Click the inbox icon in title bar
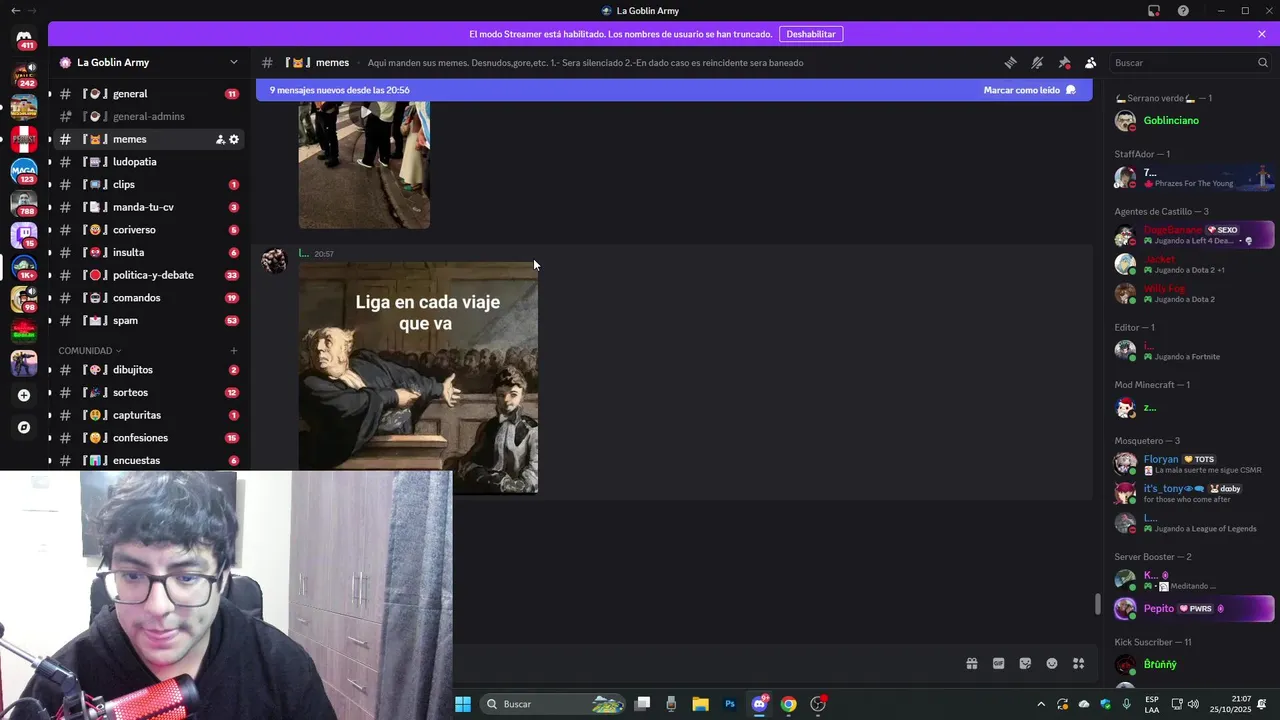The height and width of the screenshot is (720, 1280). pos(1154,11)
